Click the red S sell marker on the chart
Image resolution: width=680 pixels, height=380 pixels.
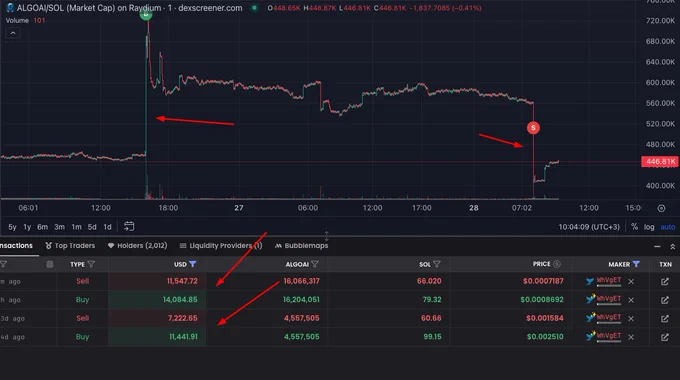533,128
